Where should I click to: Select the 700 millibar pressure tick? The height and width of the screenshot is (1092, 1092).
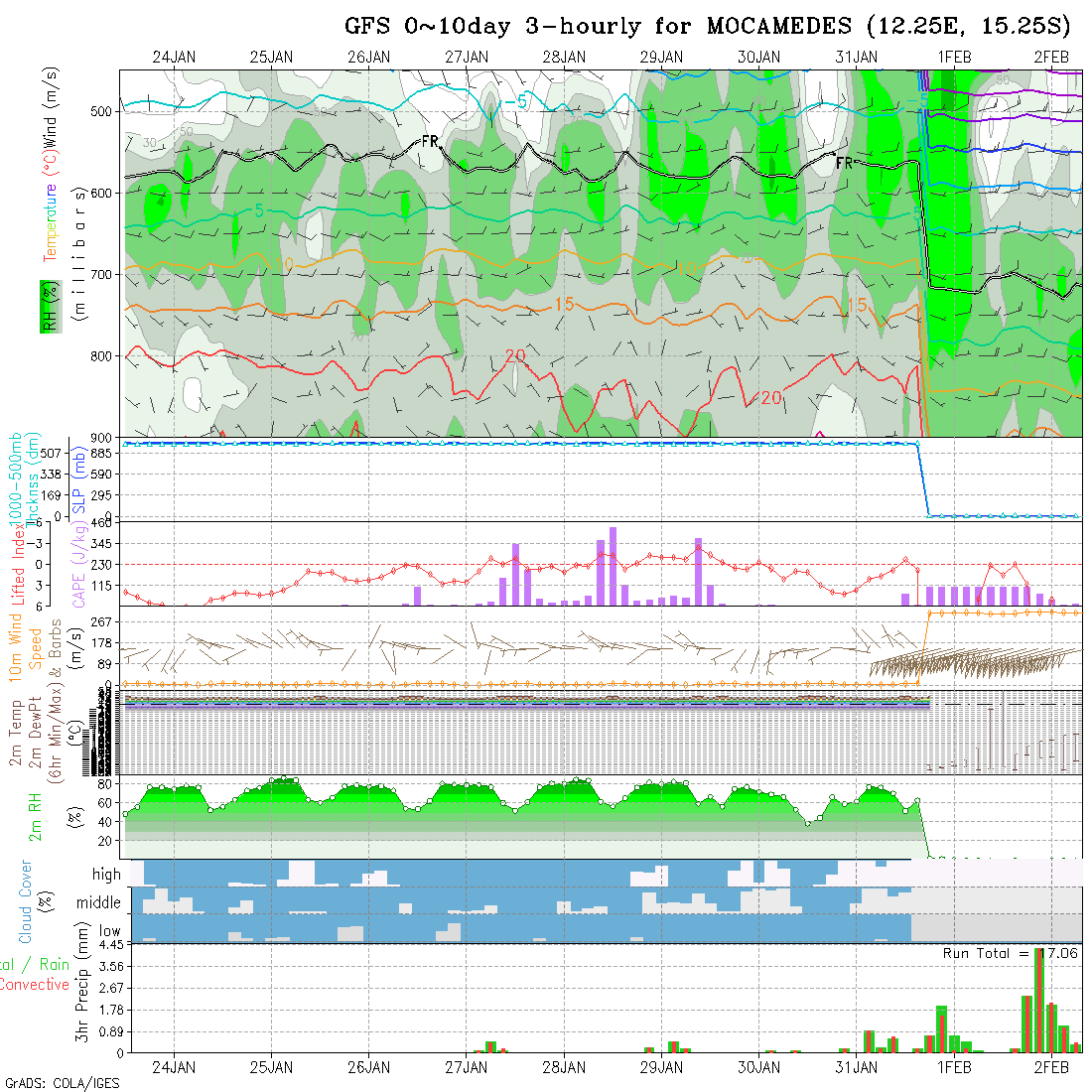click(101, 274)
